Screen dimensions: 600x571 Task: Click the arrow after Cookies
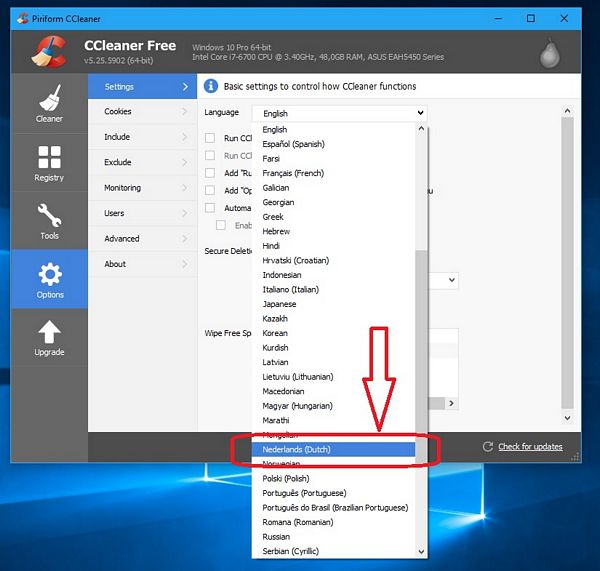pos(185,111)
